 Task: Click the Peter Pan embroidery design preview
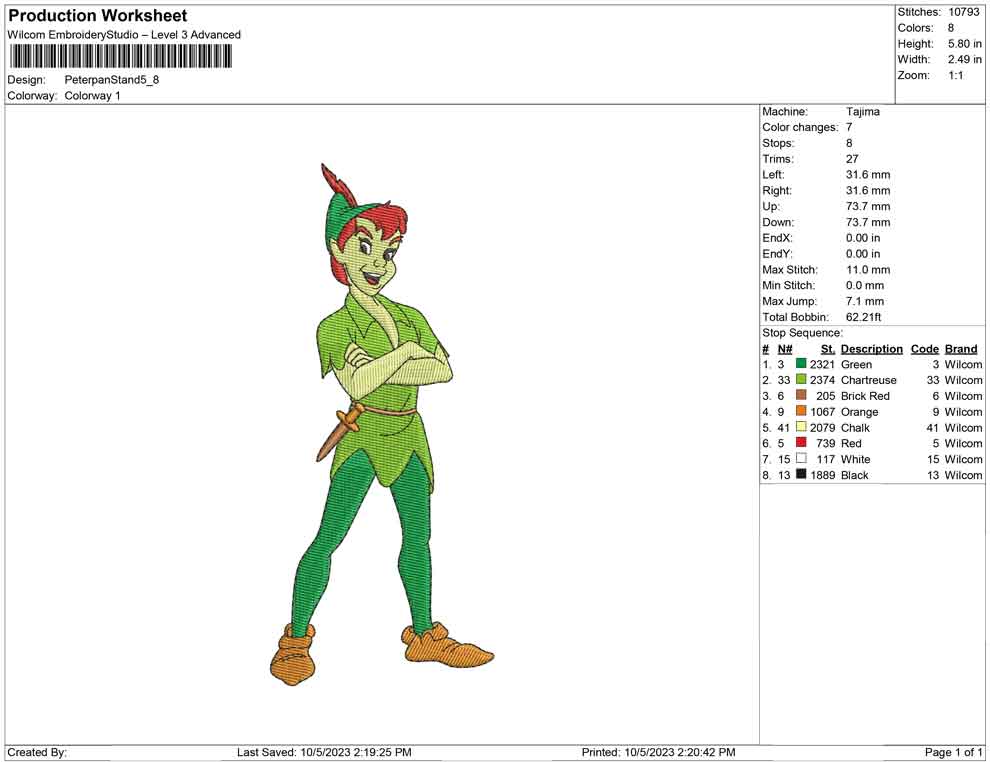click(382, 424)
